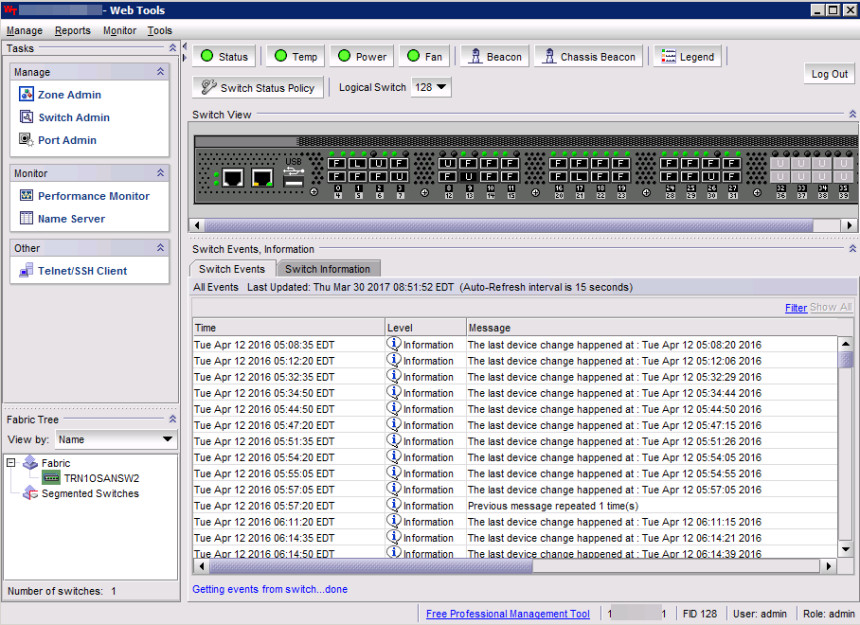Click the Status indicator button
This screenshot has width=860, height=625.
pyautogui.click(x=223, y=57)
